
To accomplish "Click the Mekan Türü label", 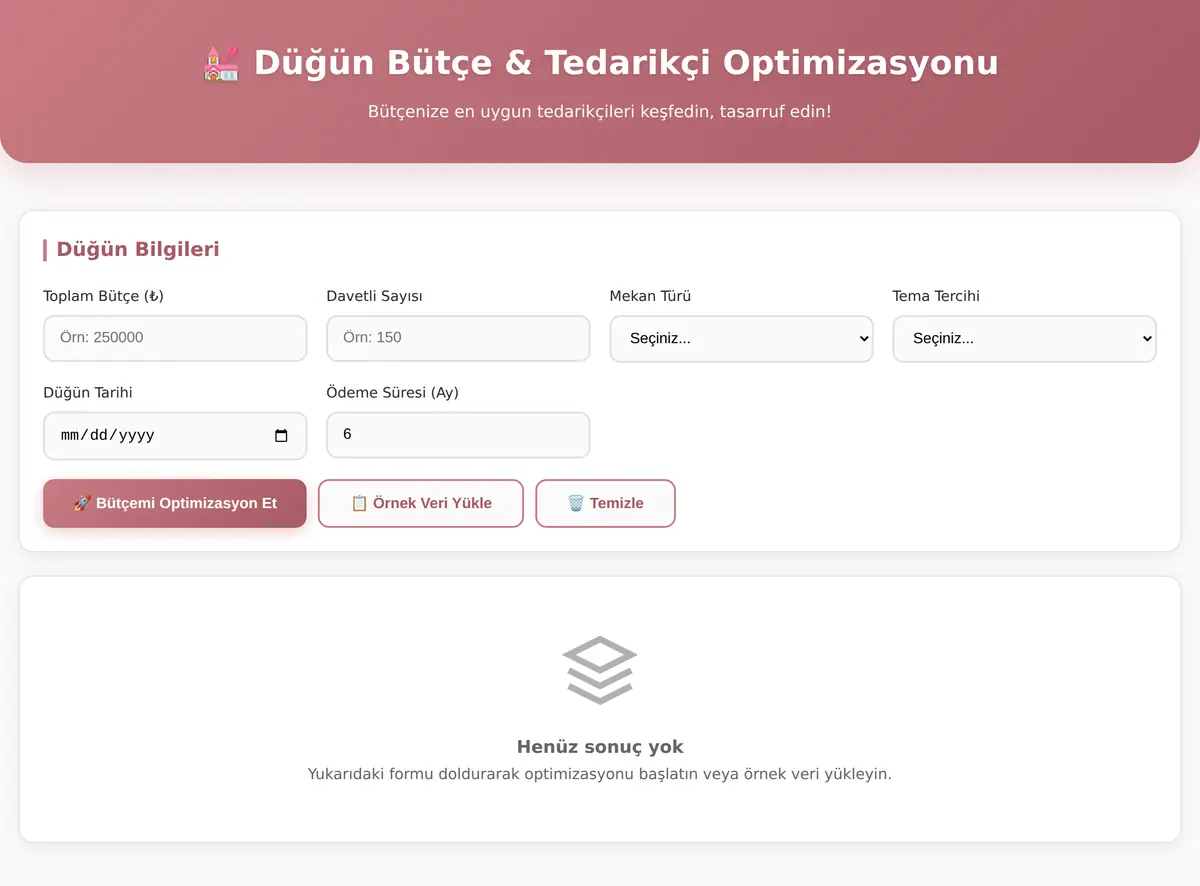I will 650,296.
